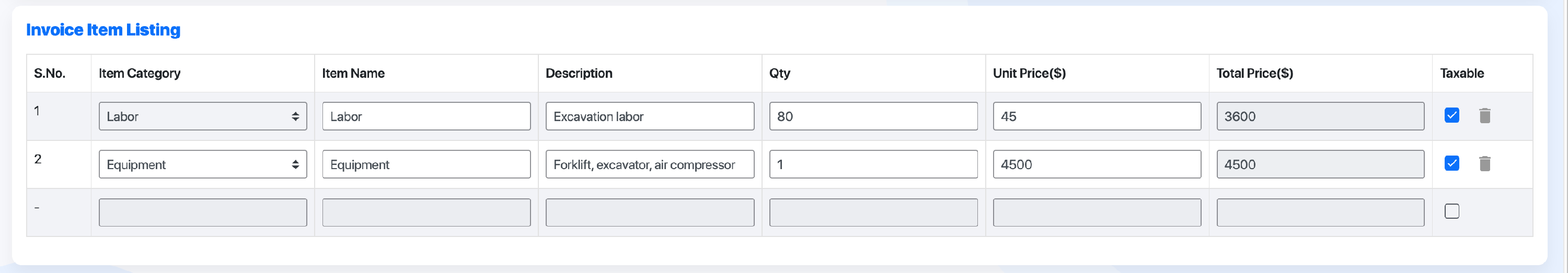Viewport: 1568px width, 273px height.
Task: Select the Labor item name field
Action: (426, 116)
